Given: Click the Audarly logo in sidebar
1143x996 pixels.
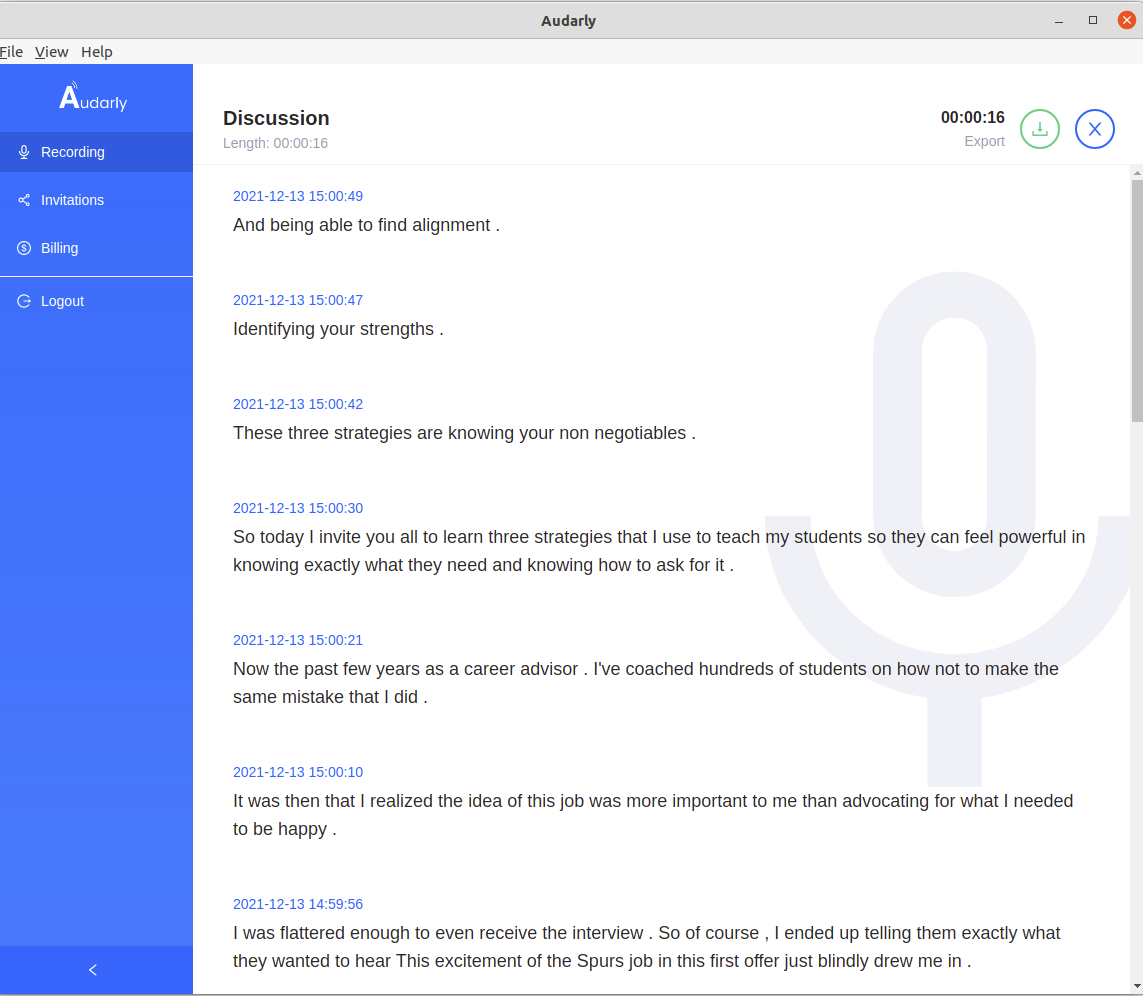Looking at the screenshot, I should click(93, 96).
